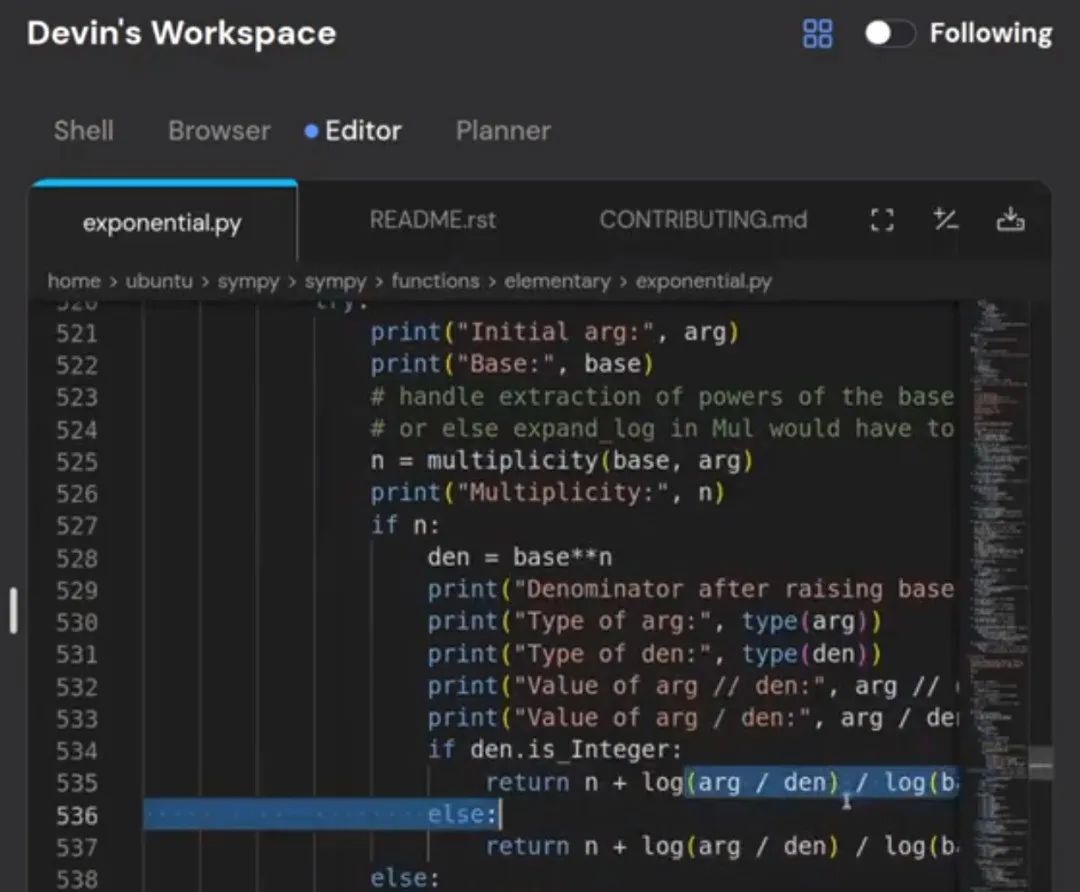Screen dimensions: 1080x892
Task: Click the 'Value of arg // den:' line
Action: pyautogui.click(x=692, y=685)
